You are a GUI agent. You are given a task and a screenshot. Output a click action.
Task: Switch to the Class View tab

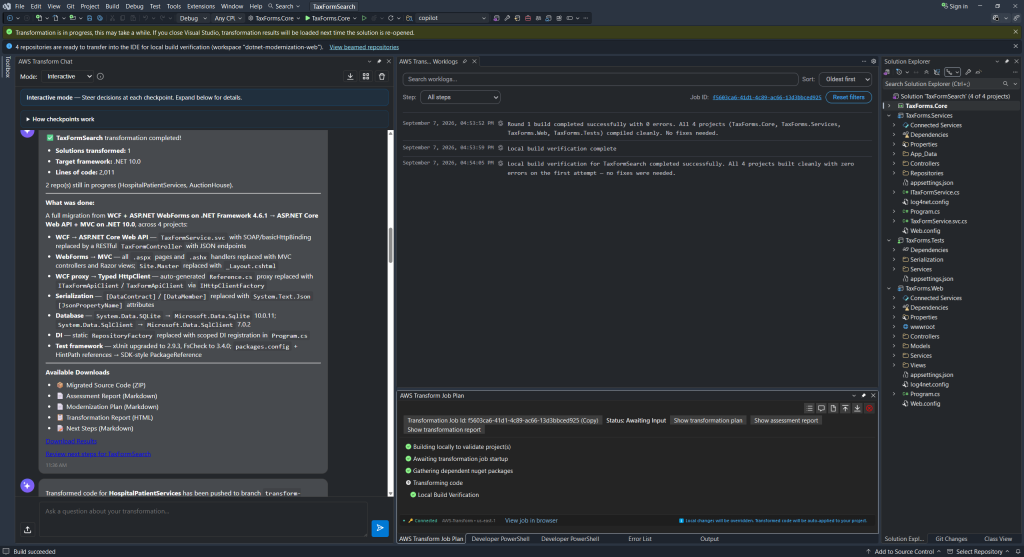(x=998, y=539)
